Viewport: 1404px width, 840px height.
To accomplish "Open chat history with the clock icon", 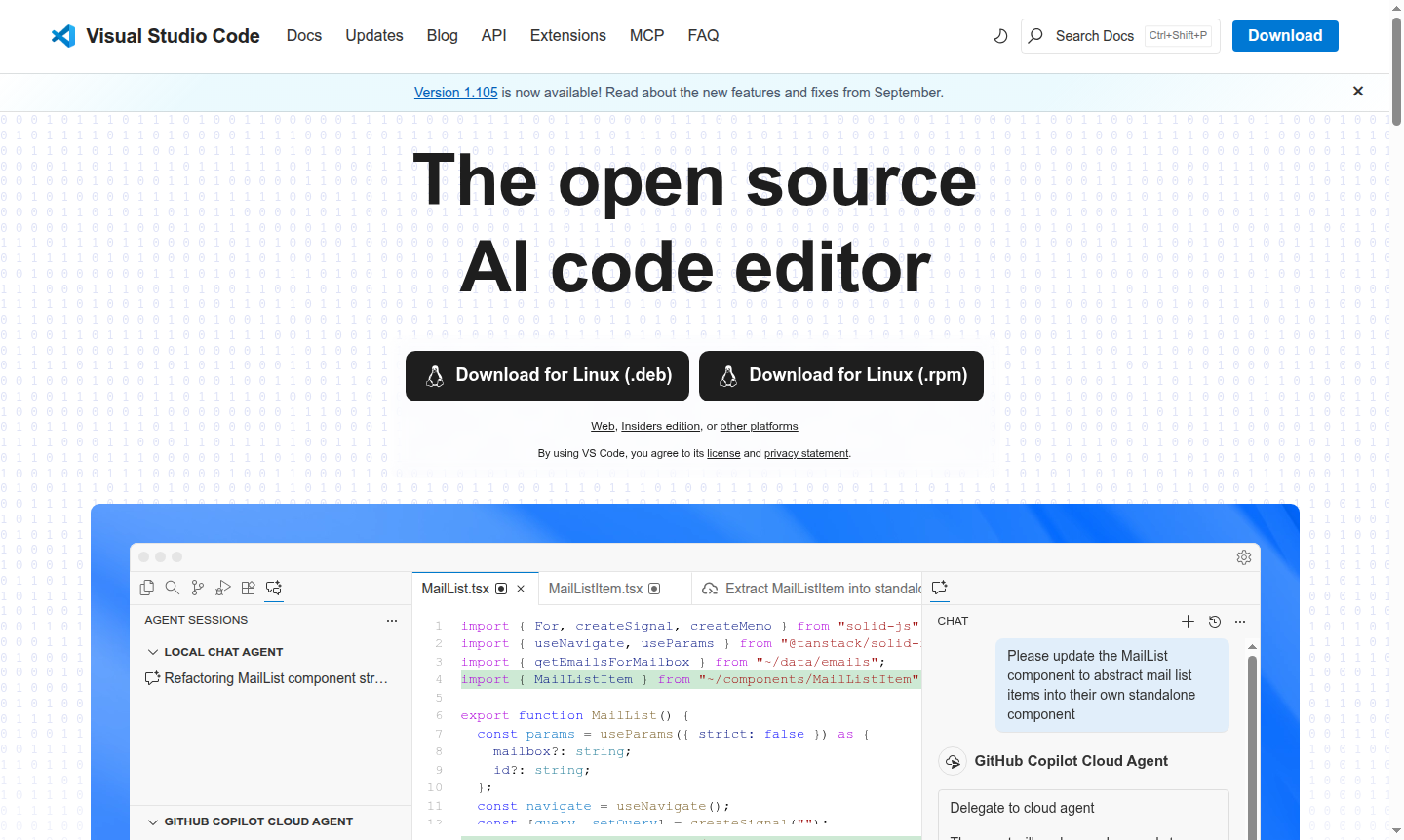I will pos(1215,621).
